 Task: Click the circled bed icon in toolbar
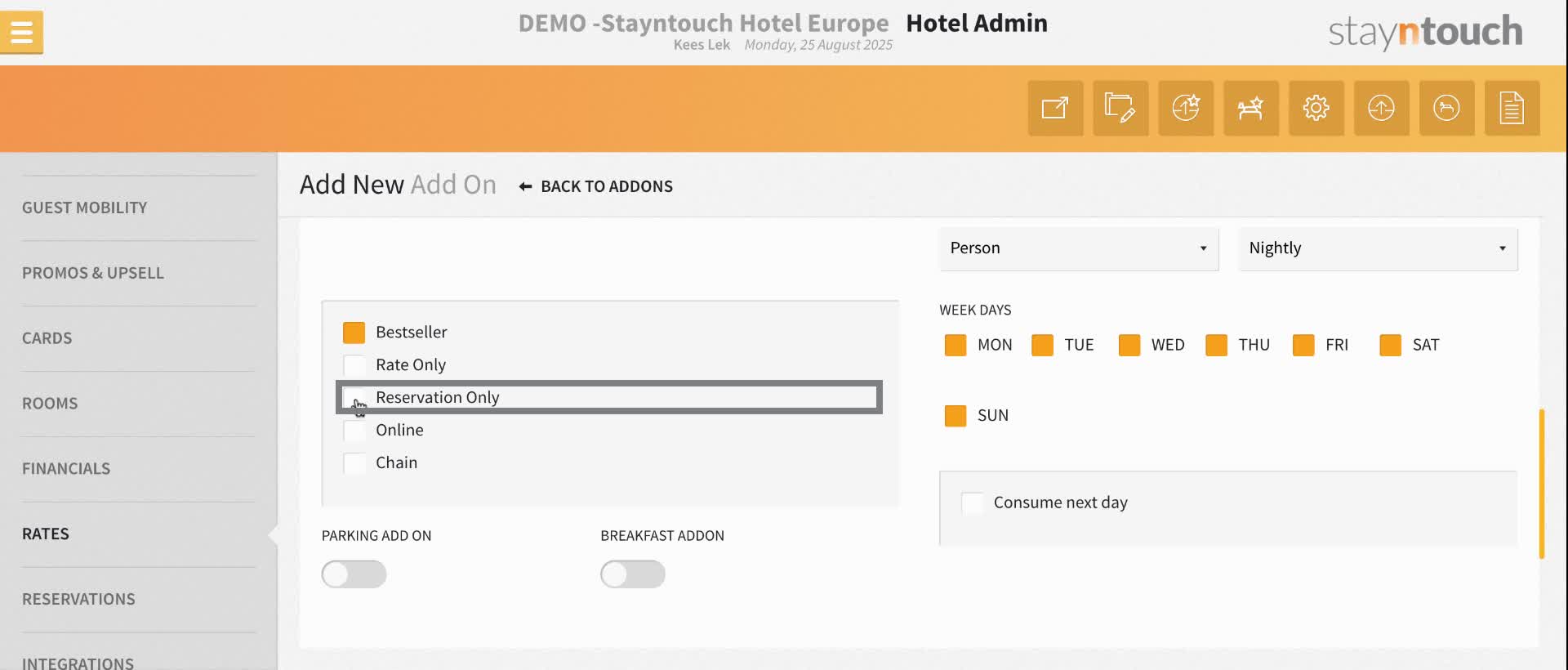pos(1447,108)
